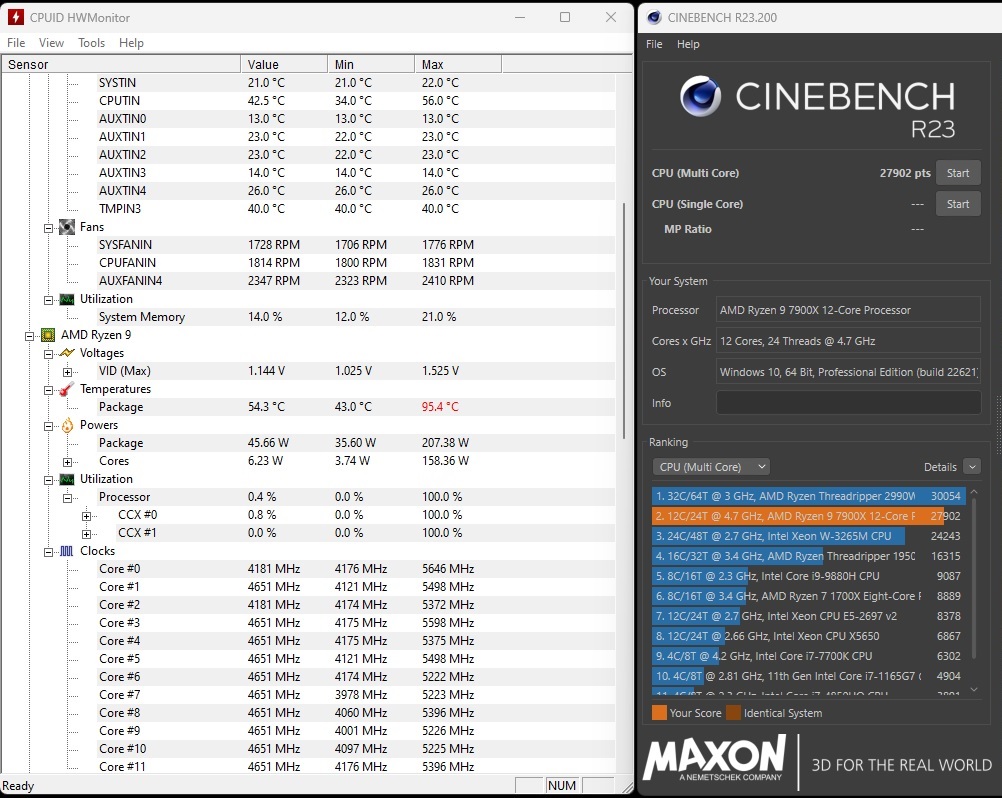Click the Clocks waveform icon
This screenshot has height=798, width=1002.
pos(67,551)
